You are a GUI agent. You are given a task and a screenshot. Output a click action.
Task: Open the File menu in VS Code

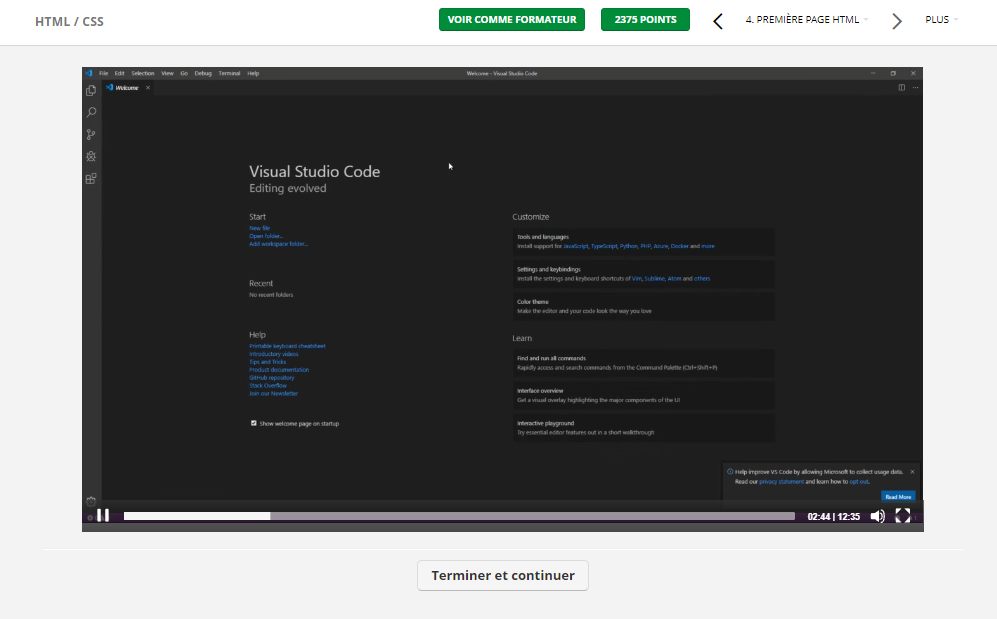pos(104,73)
